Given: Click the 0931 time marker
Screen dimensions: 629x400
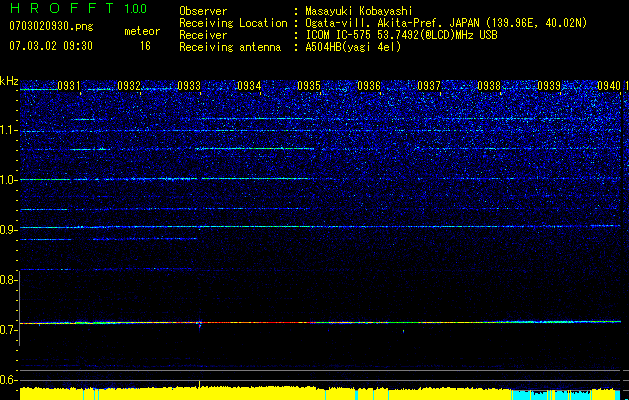Looking at the screenshot, I should 70,87.
